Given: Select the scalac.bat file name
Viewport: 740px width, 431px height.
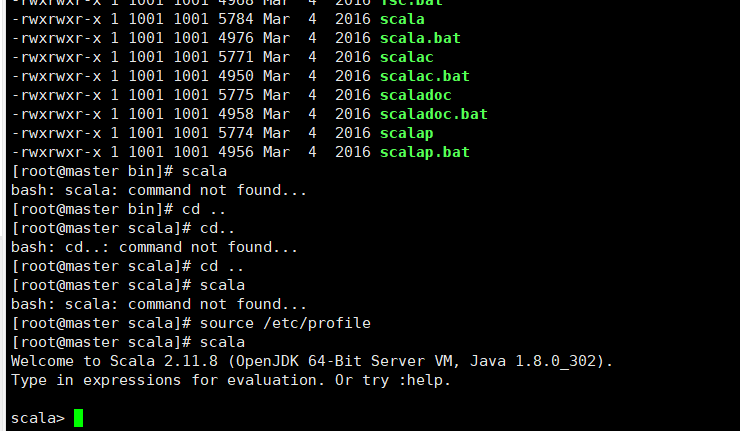Looking at the screenshot, I should click(425, 76).
